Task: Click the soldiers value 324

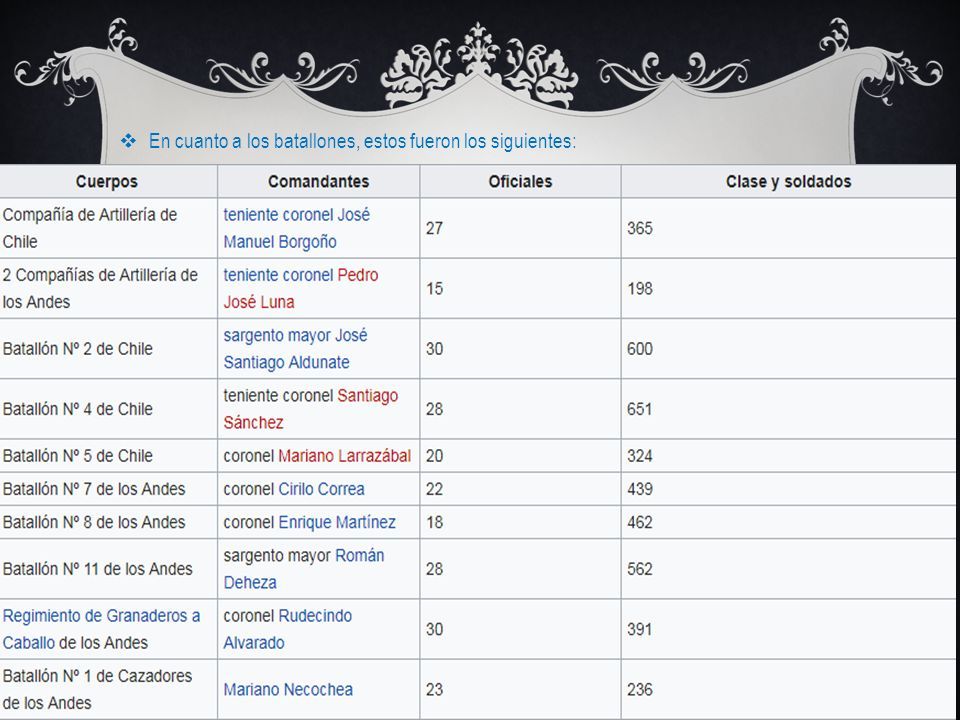Action: pyautogui.click(x=640, y=456)
